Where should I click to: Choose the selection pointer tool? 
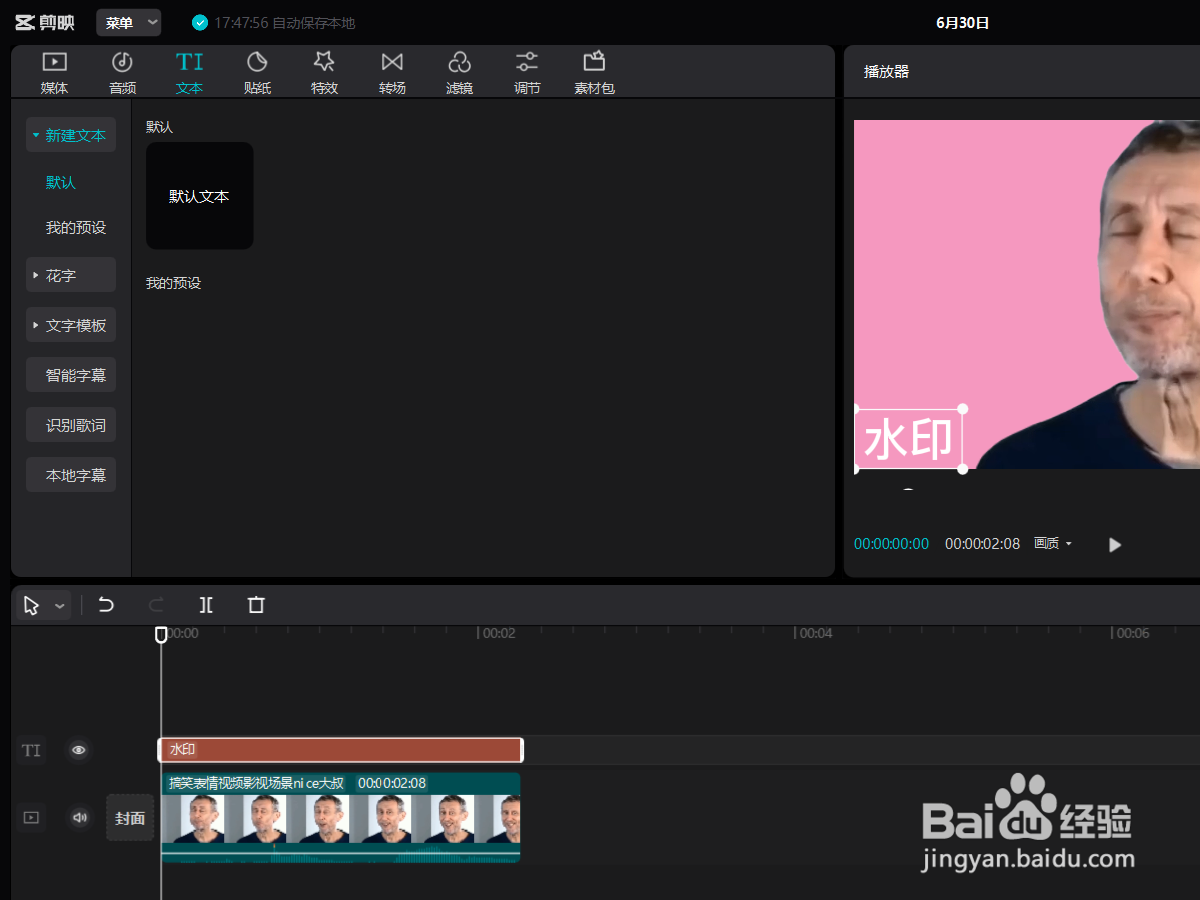(x=32, y=605)
